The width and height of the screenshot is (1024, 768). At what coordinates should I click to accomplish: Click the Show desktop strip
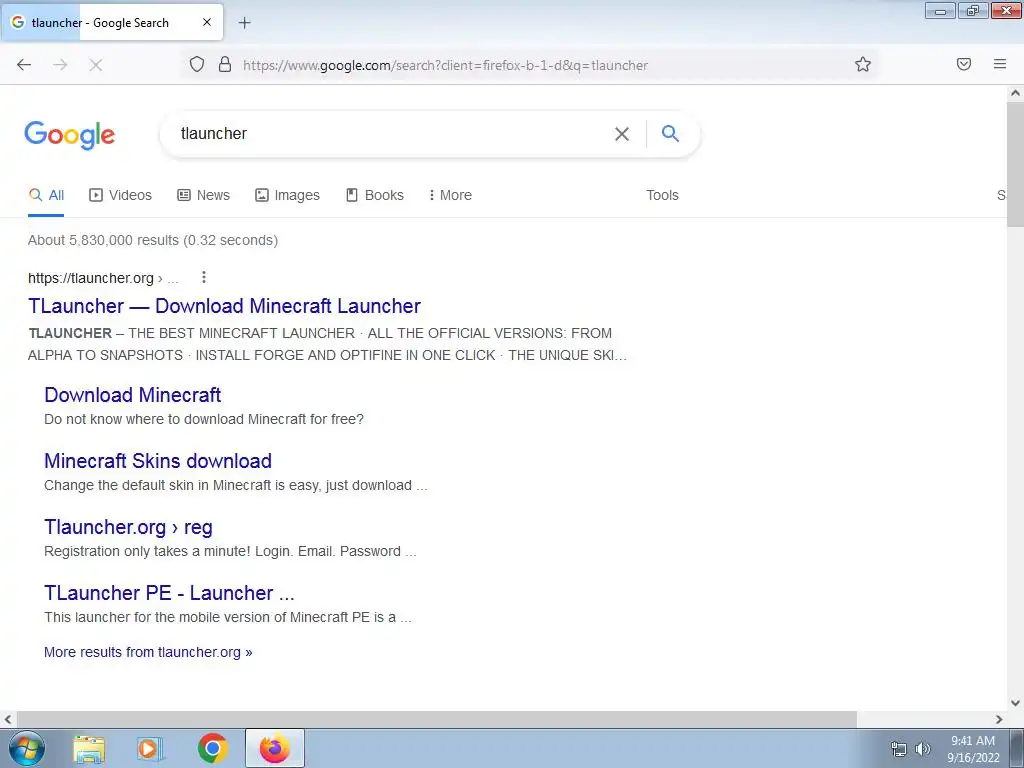click(1017, 748)
